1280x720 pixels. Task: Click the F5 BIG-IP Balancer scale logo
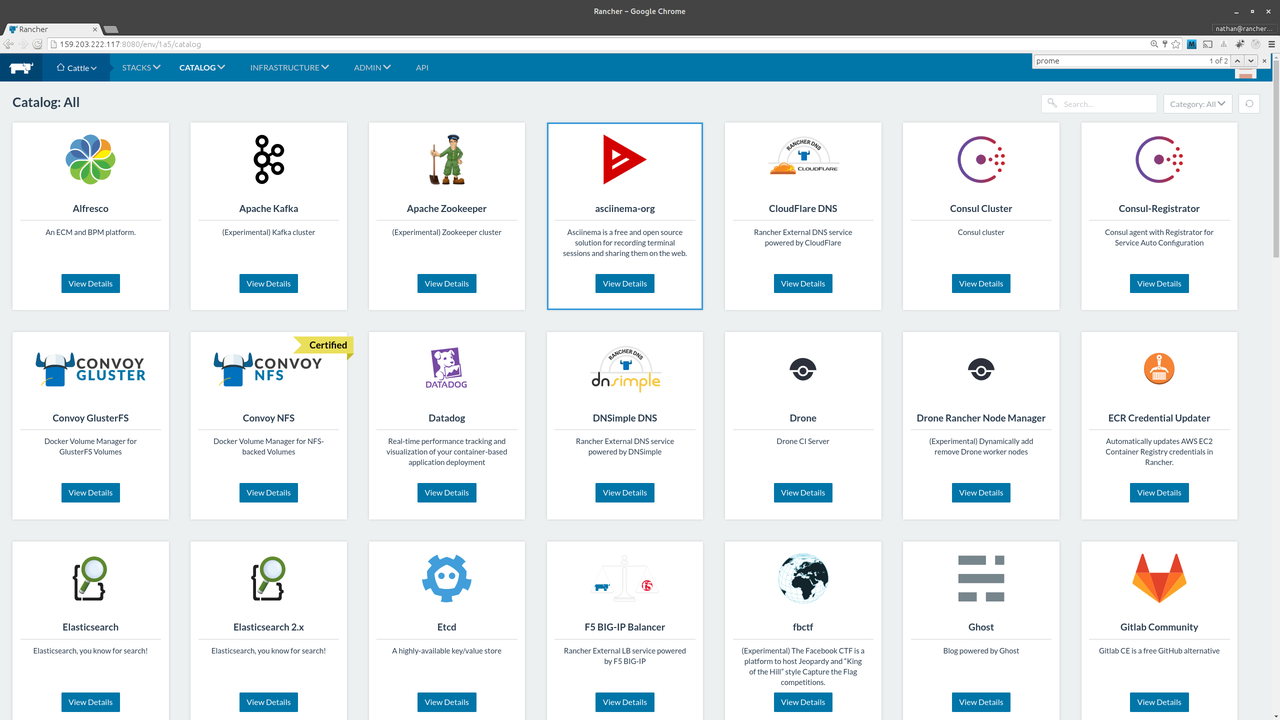coord(624,578)
